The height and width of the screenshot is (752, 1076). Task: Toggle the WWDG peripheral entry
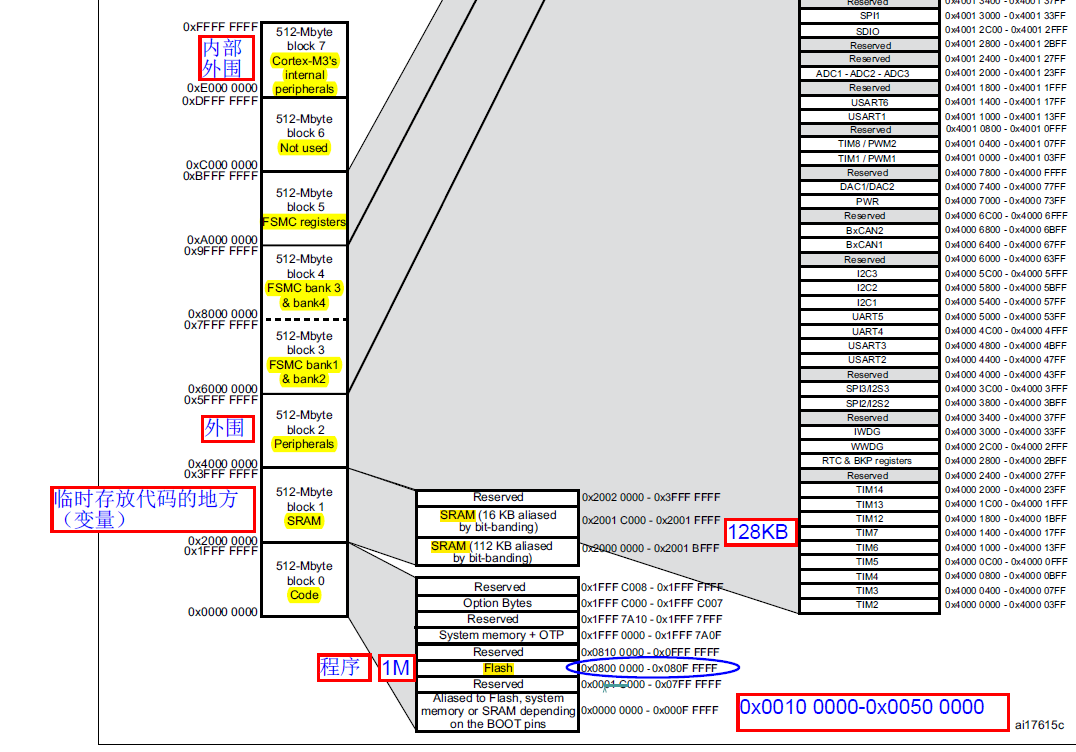[868, 446]
